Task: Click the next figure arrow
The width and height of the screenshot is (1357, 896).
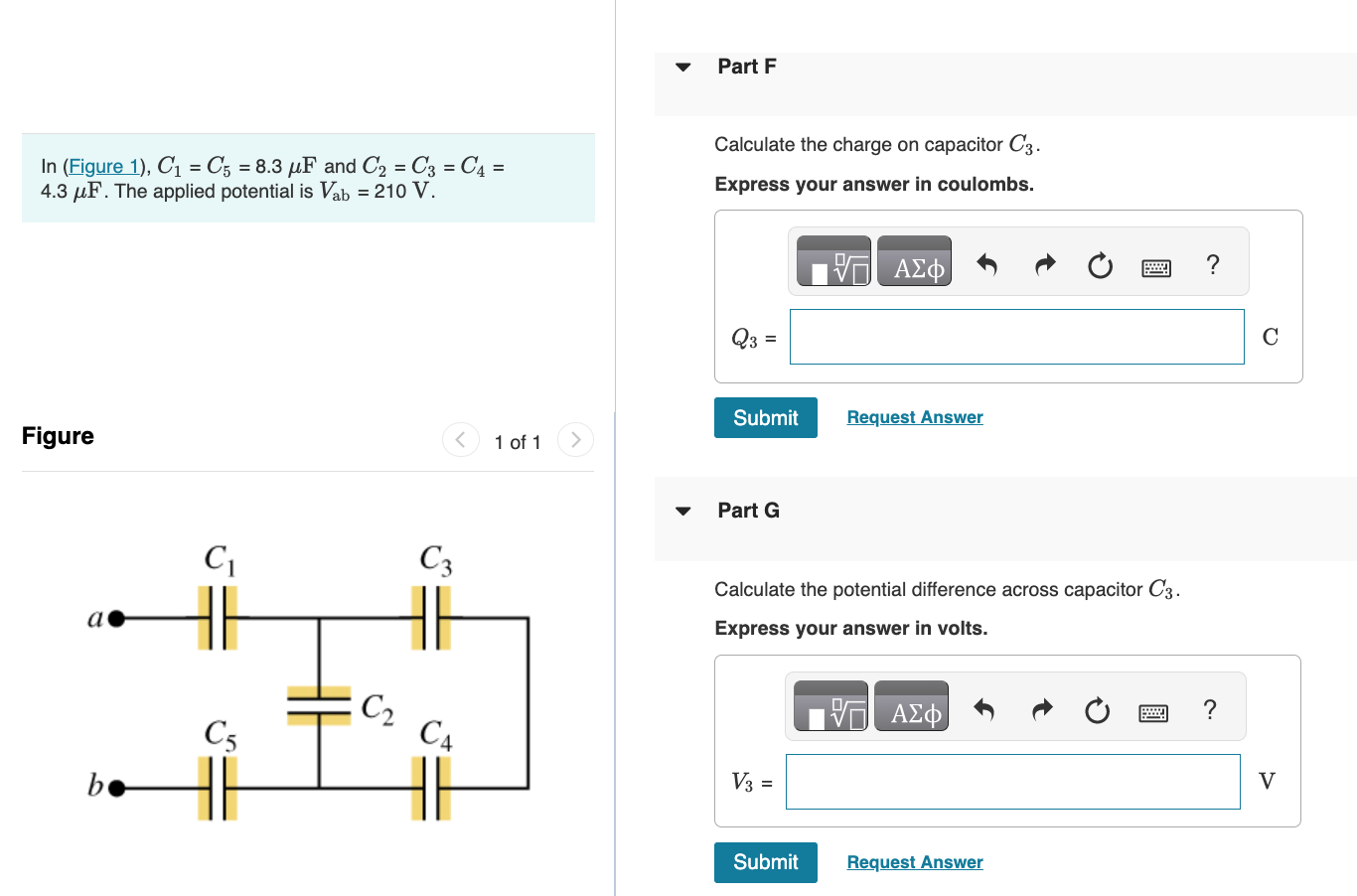Action: point(575,439)
